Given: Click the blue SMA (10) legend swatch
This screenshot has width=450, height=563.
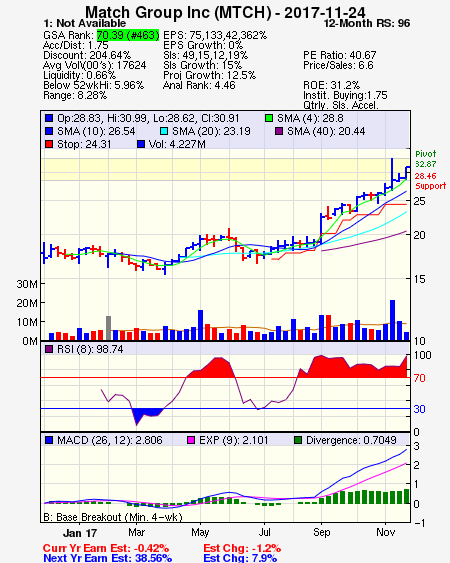Looking at the screenshot, I should (49, 131).
